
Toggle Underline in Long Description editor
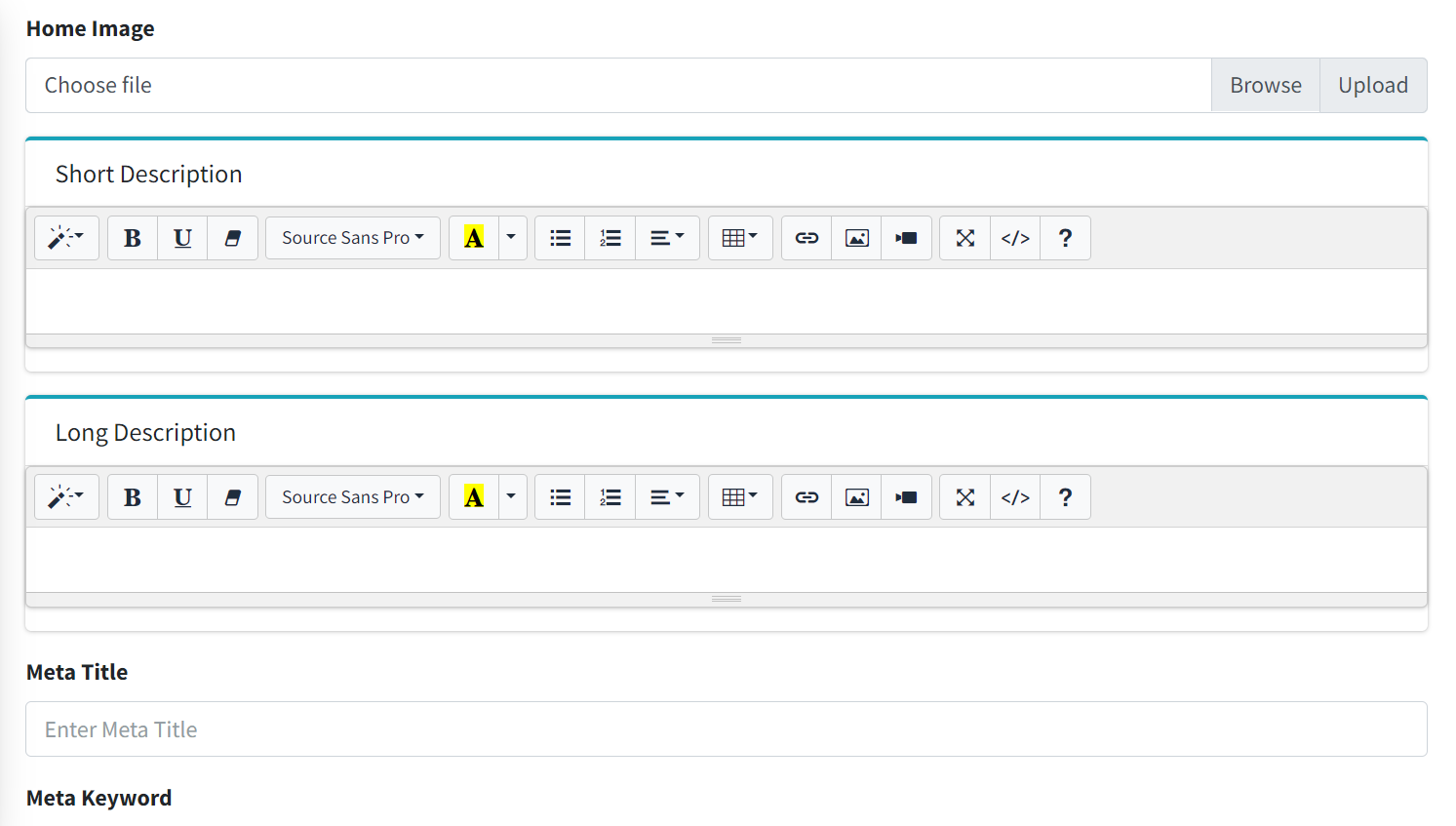(182, 497)
